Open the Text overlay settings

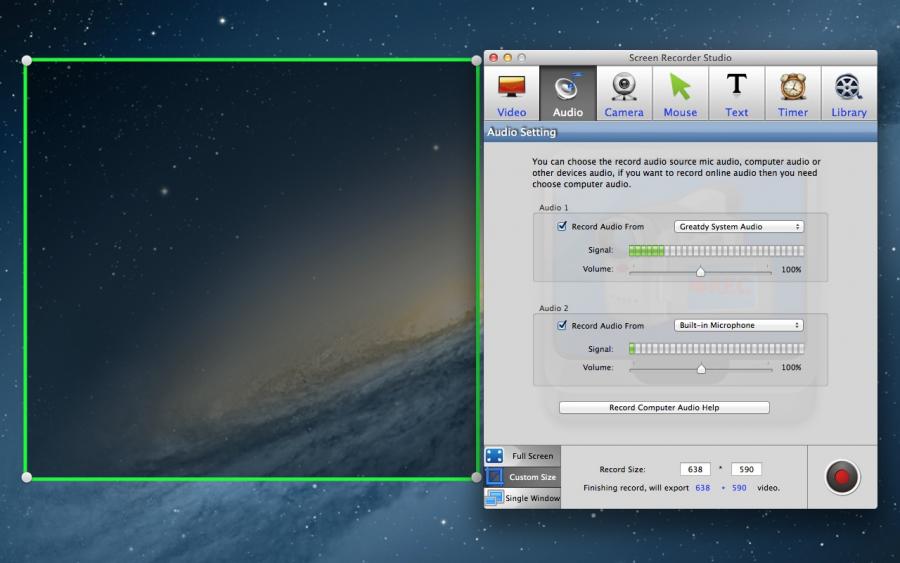(736, 94)
